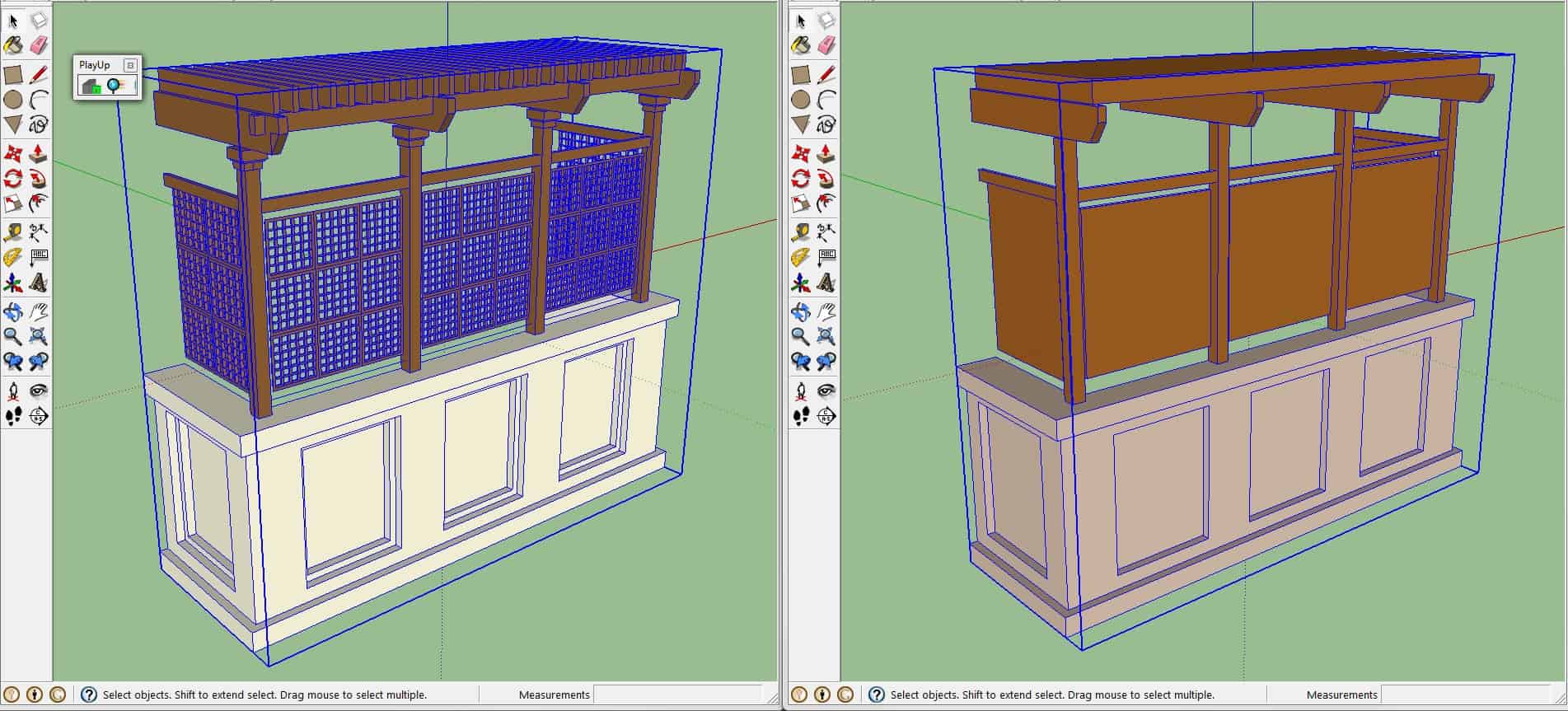Activate the Rotate tool in right window
Image resolution: width=1568 pixels, height=711 pixels.
[801, 179]
